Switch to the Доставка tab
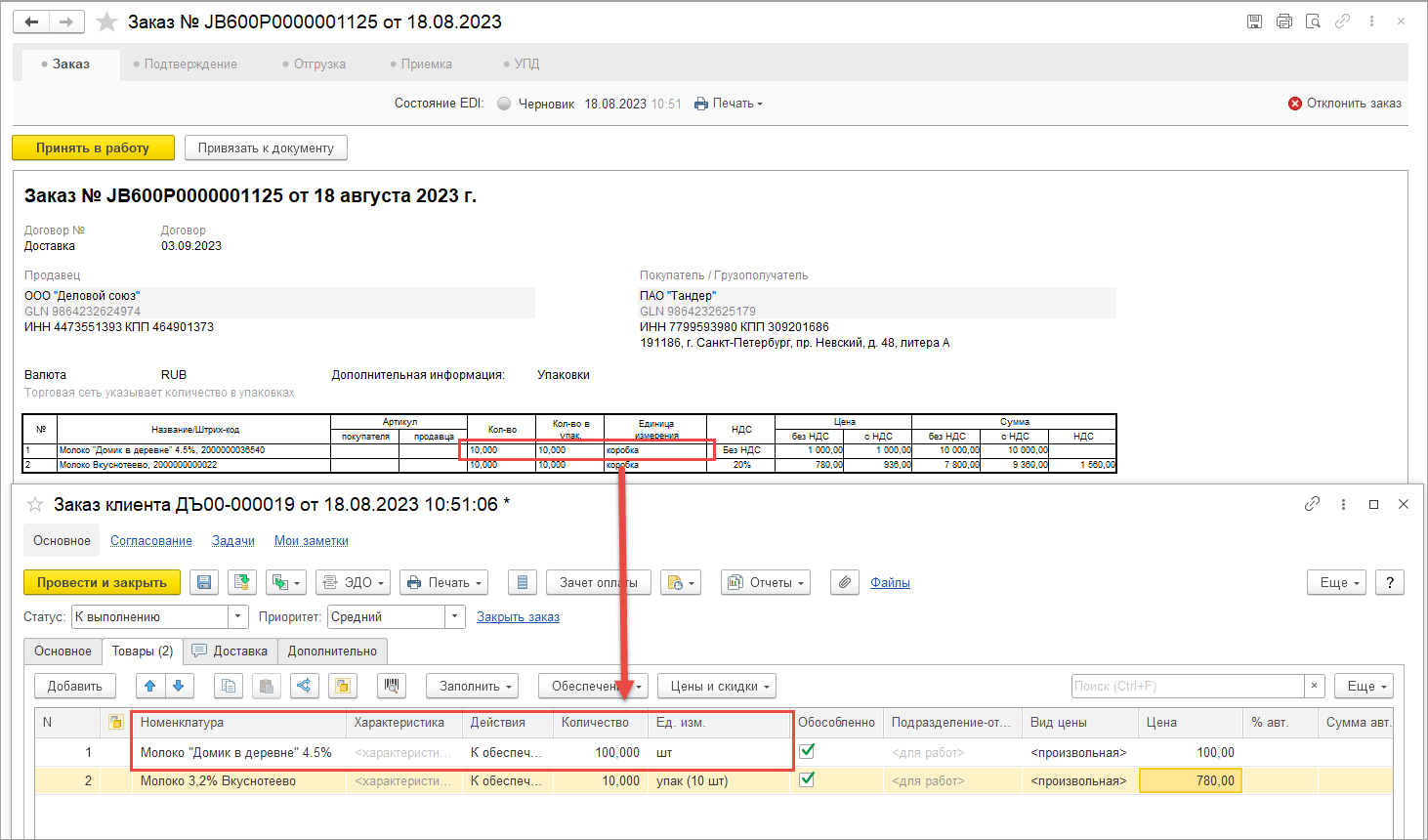Screen dimensions: 1428x840 click(231, 651)
